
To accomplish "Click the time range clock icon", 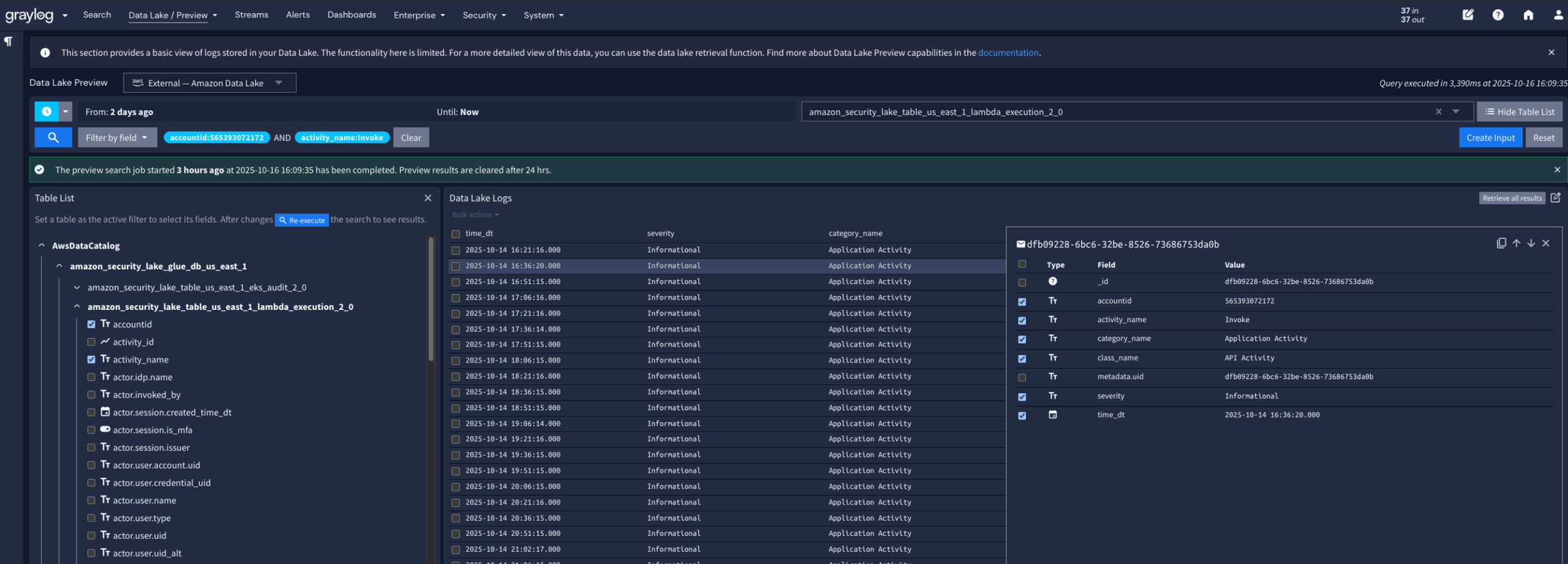I will click(x=48, y=111).
